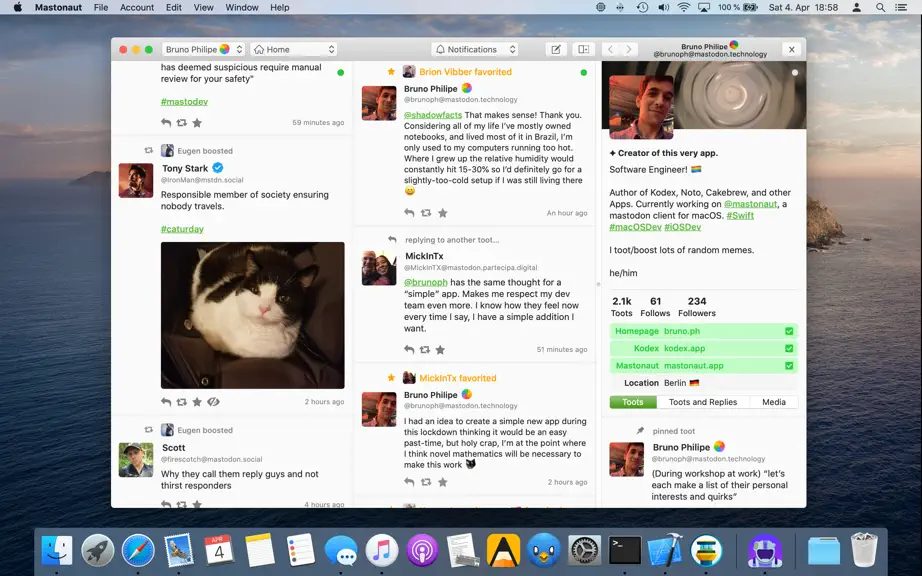This screenshot has height=576, width=922.
Task: Toggle the sidebar layout button
Action: [584, 49]
